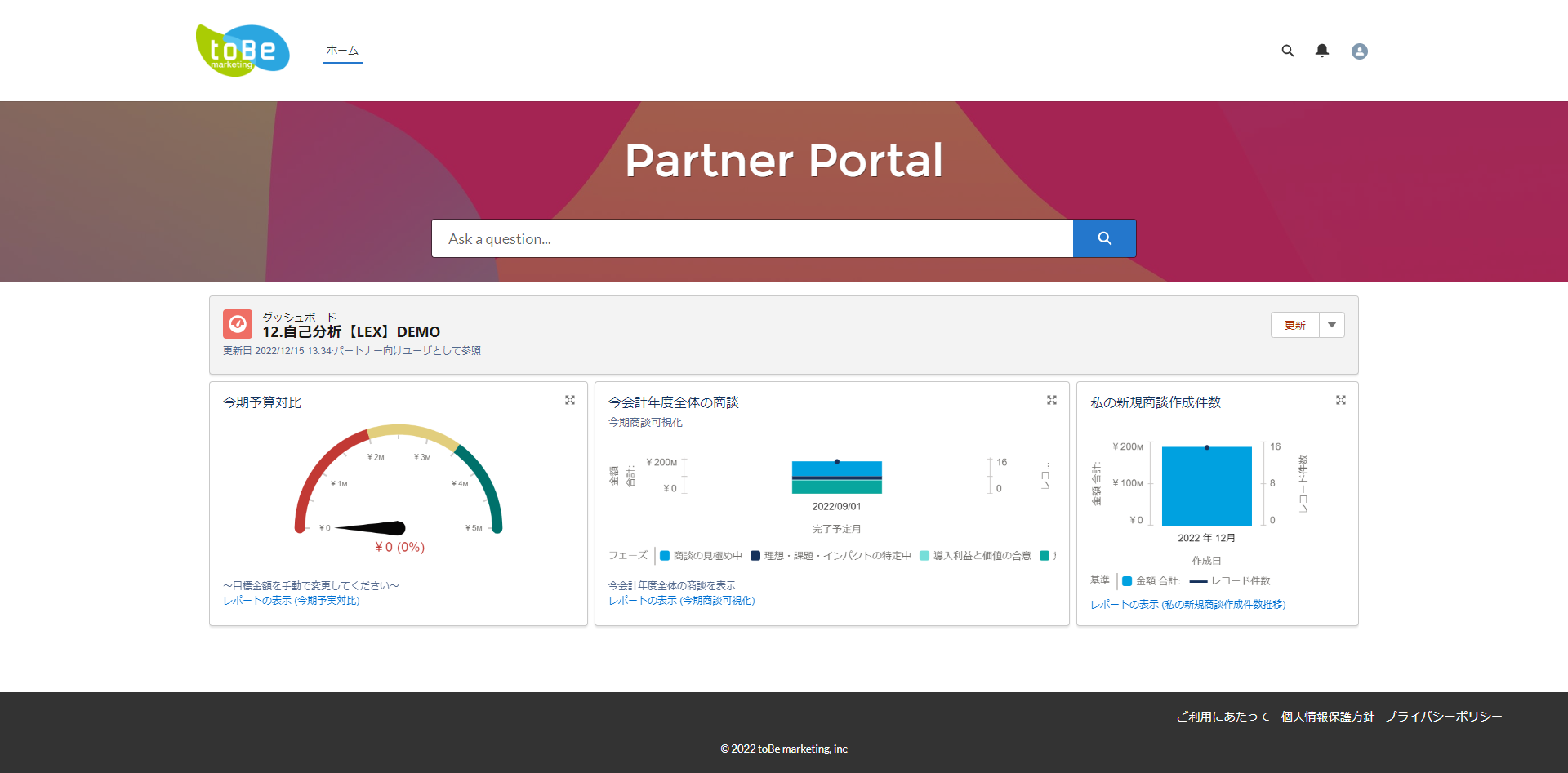
Task: Expand the 私の新規商談作成件数 widget
Action: click(1341, 400)
